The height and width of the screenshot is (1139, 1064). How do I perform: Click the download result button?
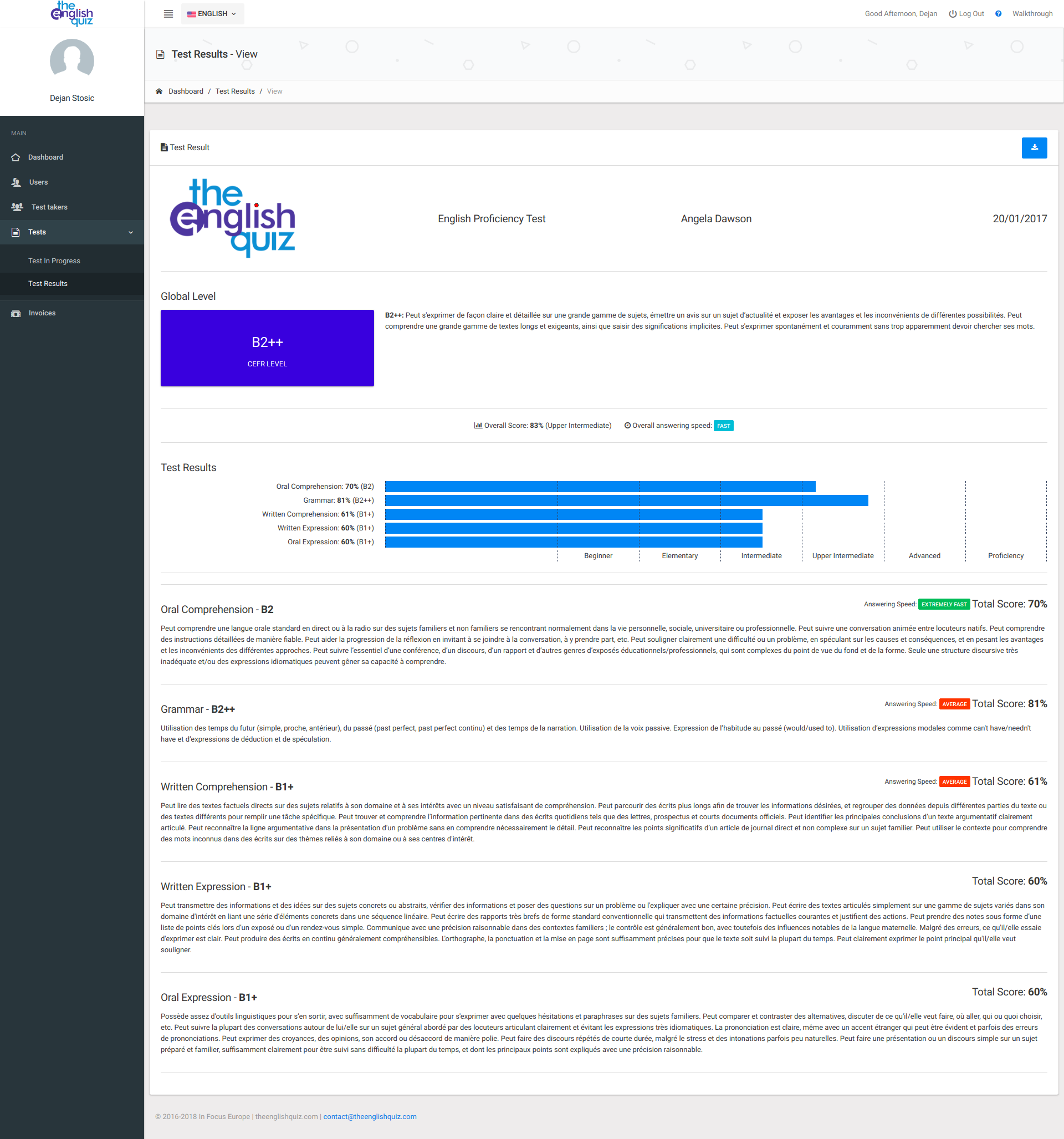pos(1034,148)
